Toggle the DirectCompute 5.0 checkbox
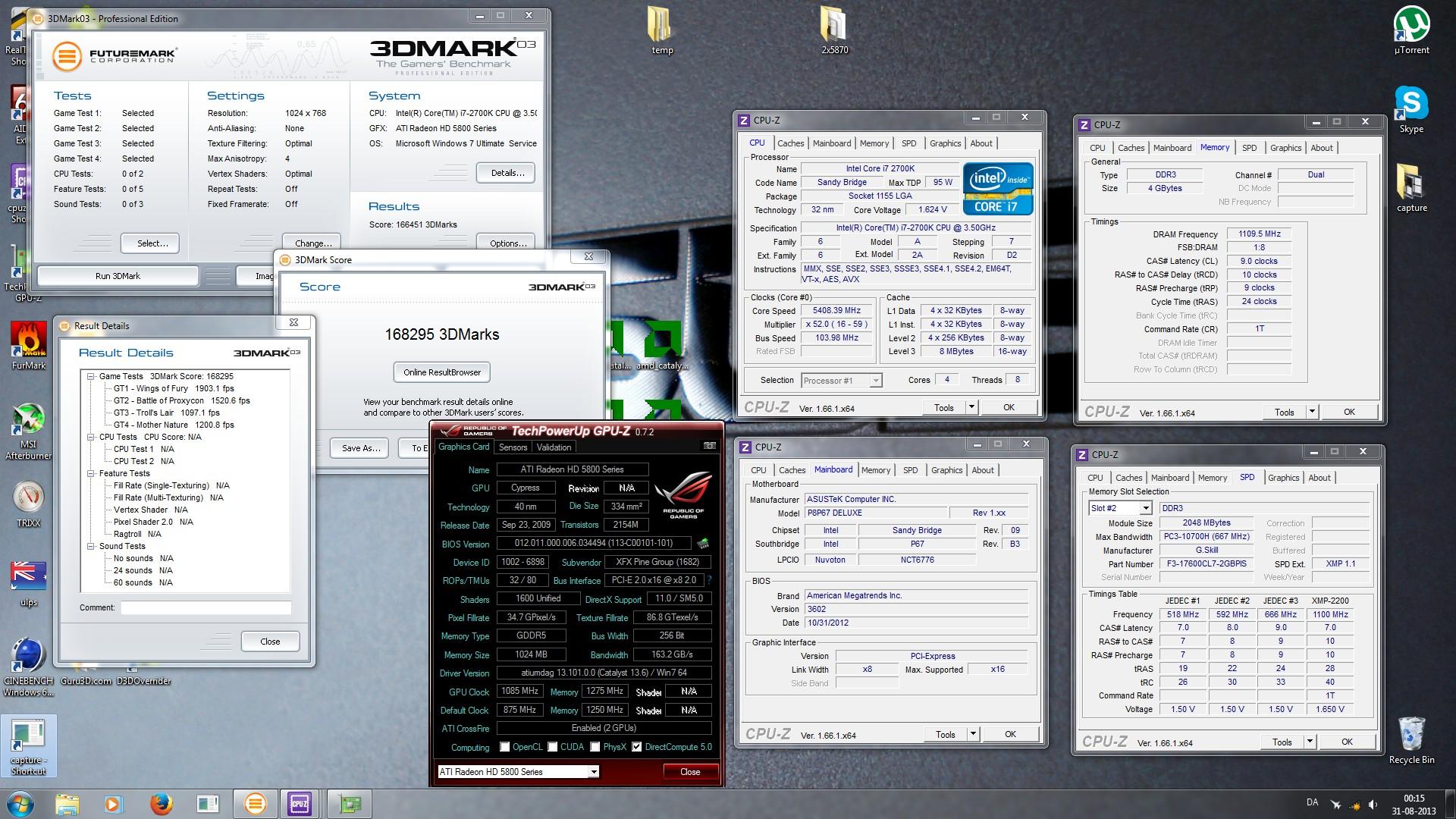1456x819 pixels. pos(637,747)
